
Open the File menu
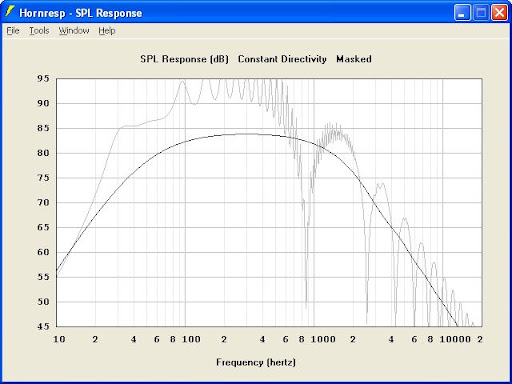click(x=13, y=31)
